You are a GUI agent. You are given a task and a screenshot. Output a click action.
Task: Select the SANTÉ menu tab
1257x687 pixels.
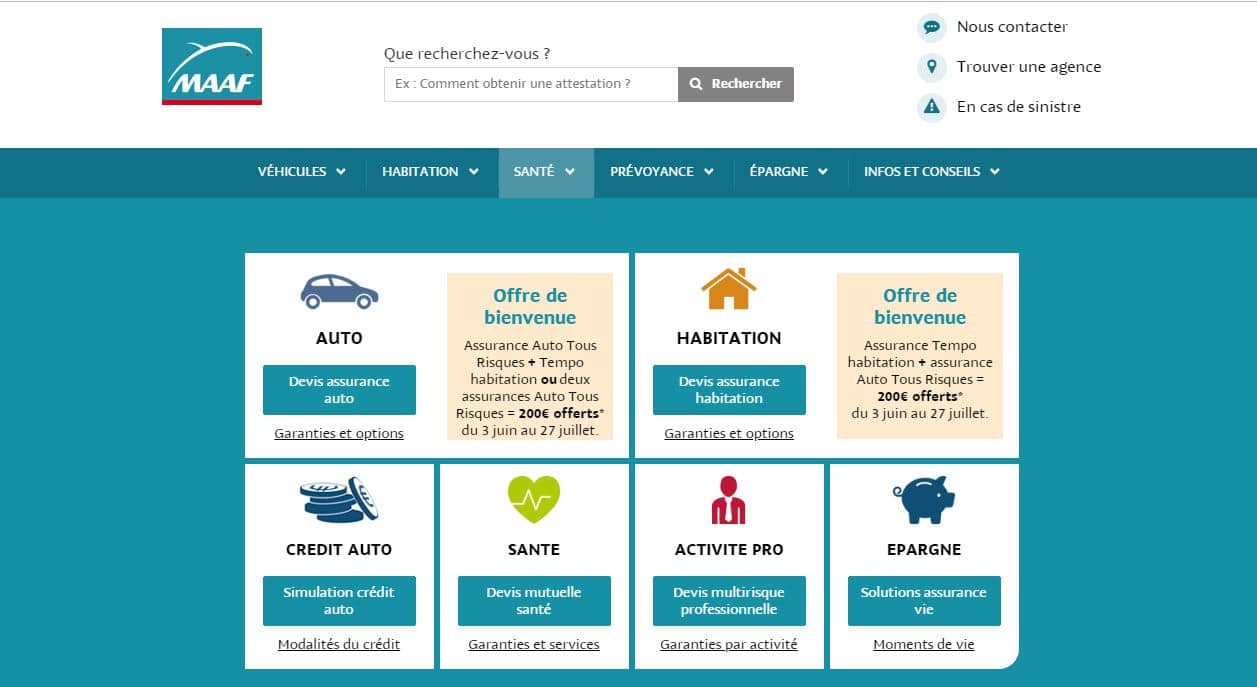pos(545,171)
